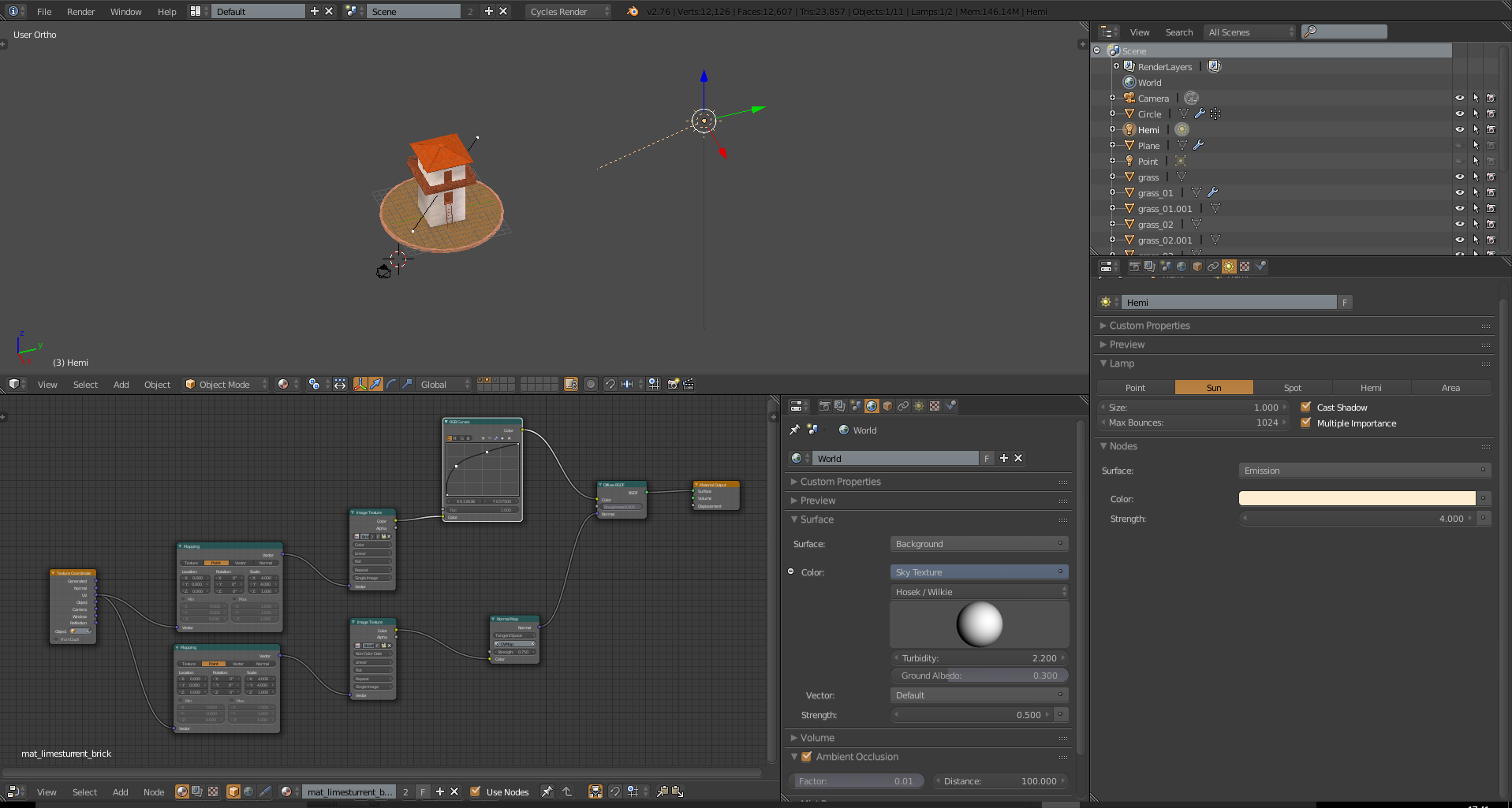Viewport: 1512px width, 808px height.
Task: Expand the Volume panel
Action: coord(817,737)
